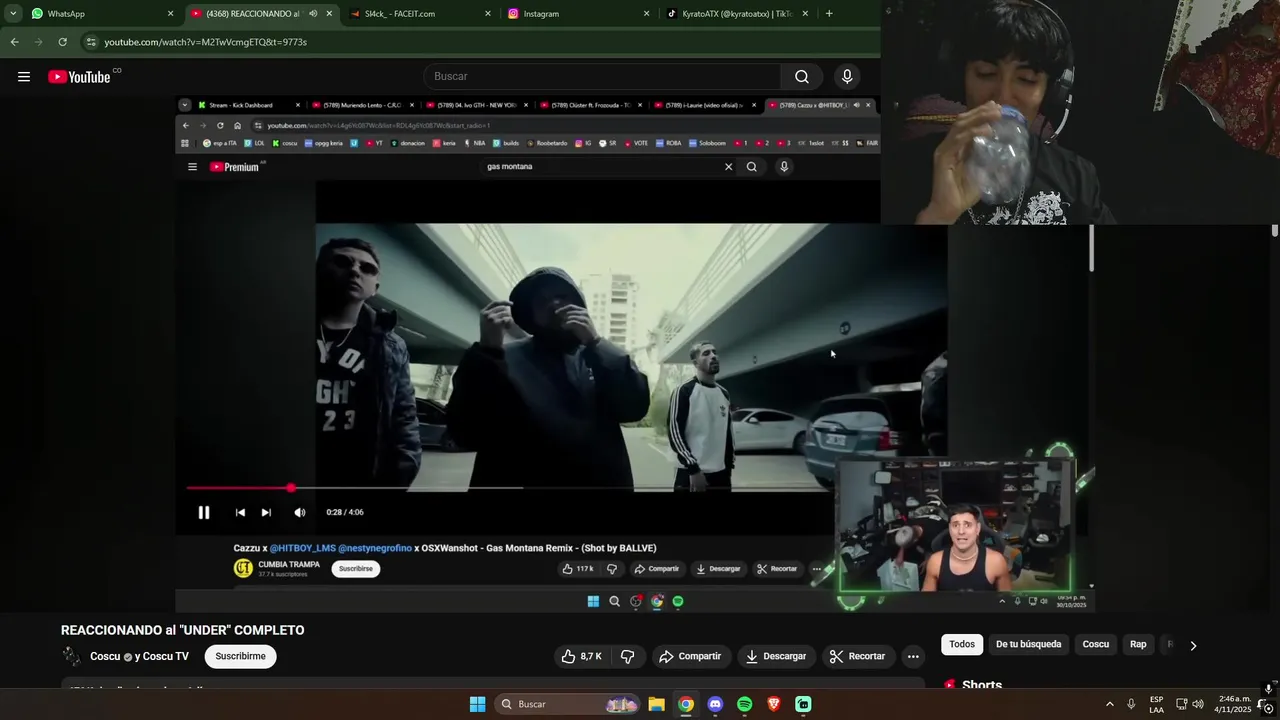Viewport: 1280px width, 720px height.
Task: Open the YouTube guide hamburger menu
Action: (x=24, y=77)
